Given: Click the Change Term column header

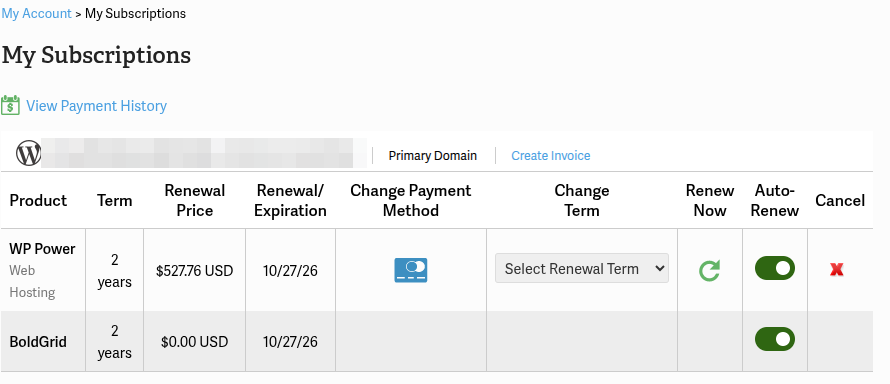Looking at the screenshot, I should click(x=582, y=200).
